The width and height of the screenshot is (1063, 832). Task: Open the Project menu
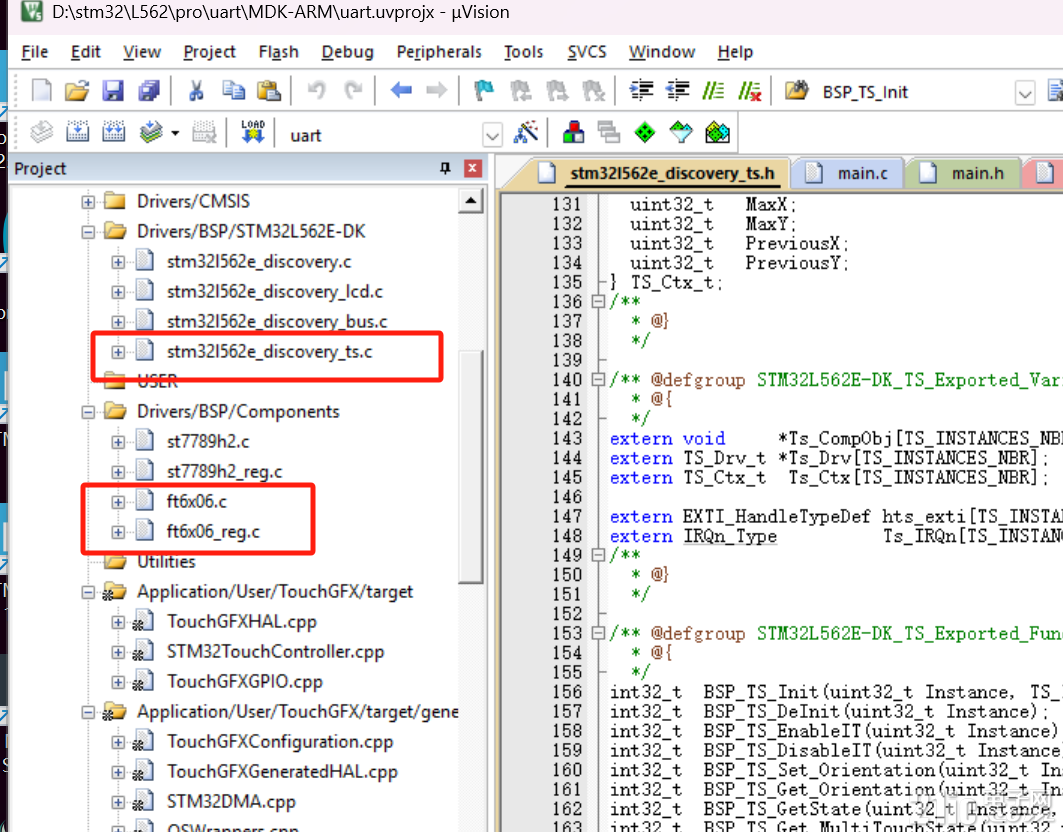(x=209, y=52)
